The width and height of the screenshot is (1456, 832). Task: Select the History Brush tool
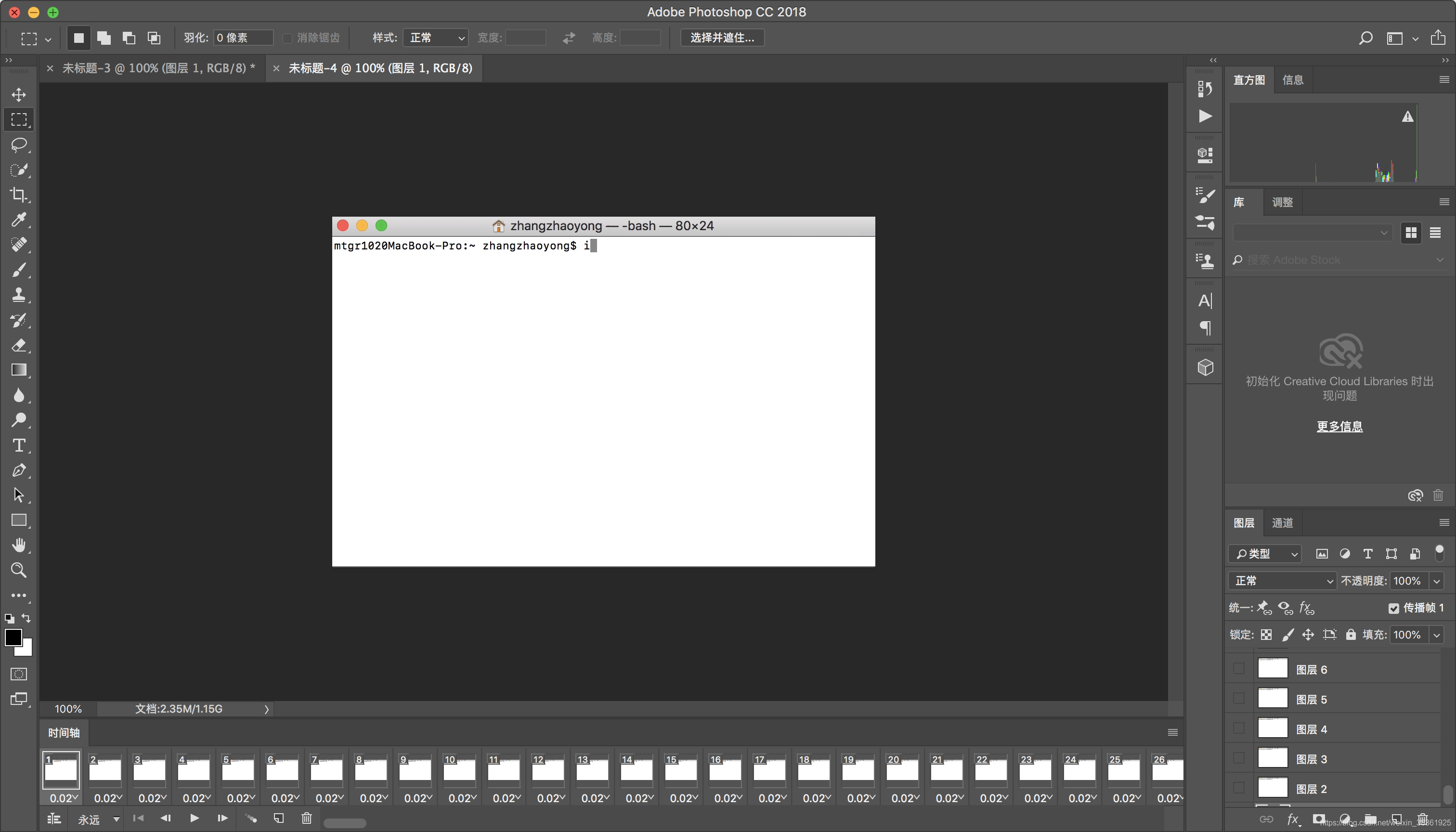tap(19, 320)
